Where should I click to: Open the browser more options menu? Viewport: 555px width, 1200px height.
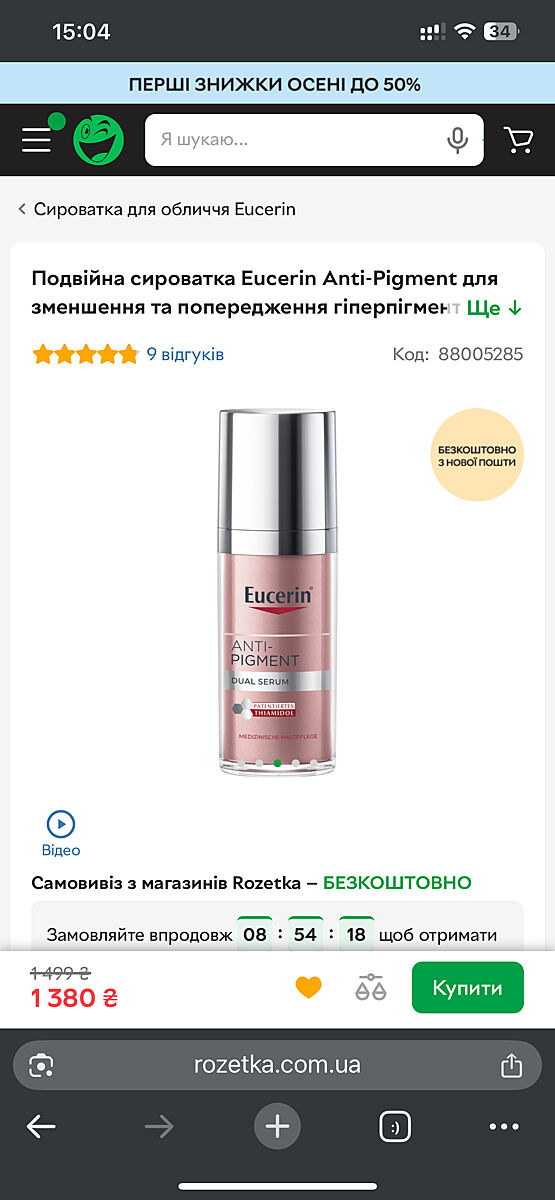(x=504, y=1127)
